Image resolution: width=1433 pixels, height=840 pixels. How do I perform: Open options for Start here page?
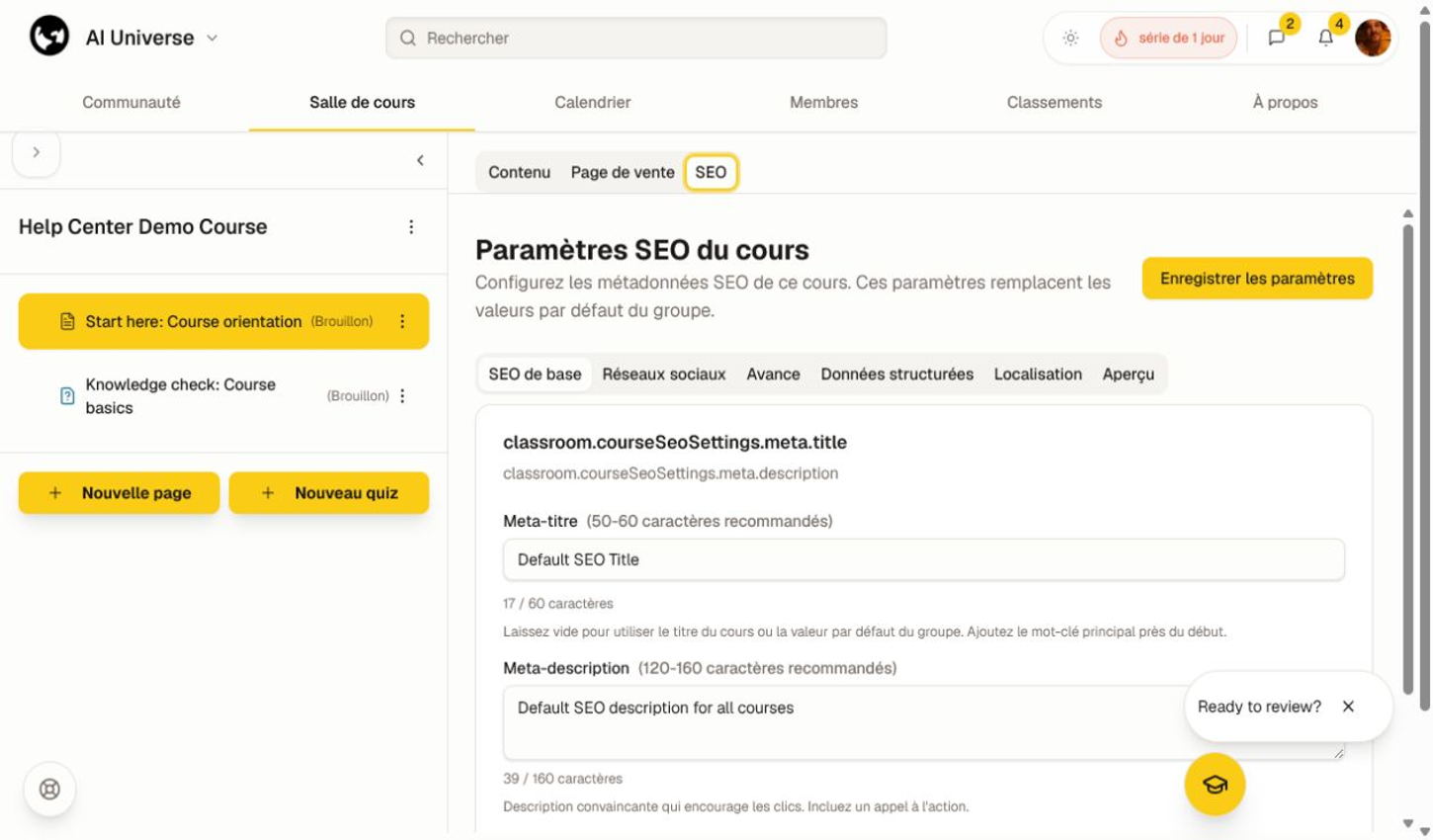402,321
